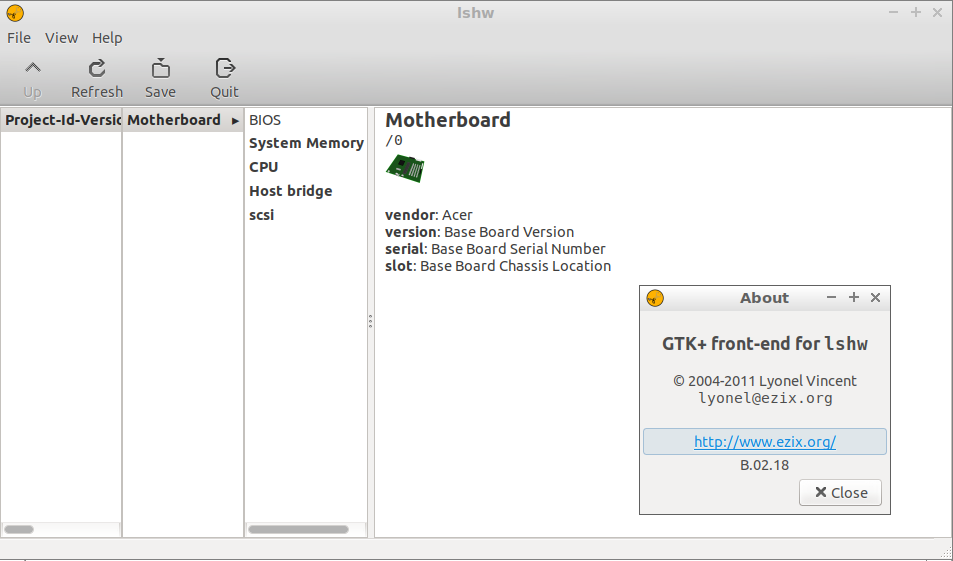The height and width of the screenshot is (561, 953).
Task: Click the Motherboard heading in details pane
Action: click(448, 120)
